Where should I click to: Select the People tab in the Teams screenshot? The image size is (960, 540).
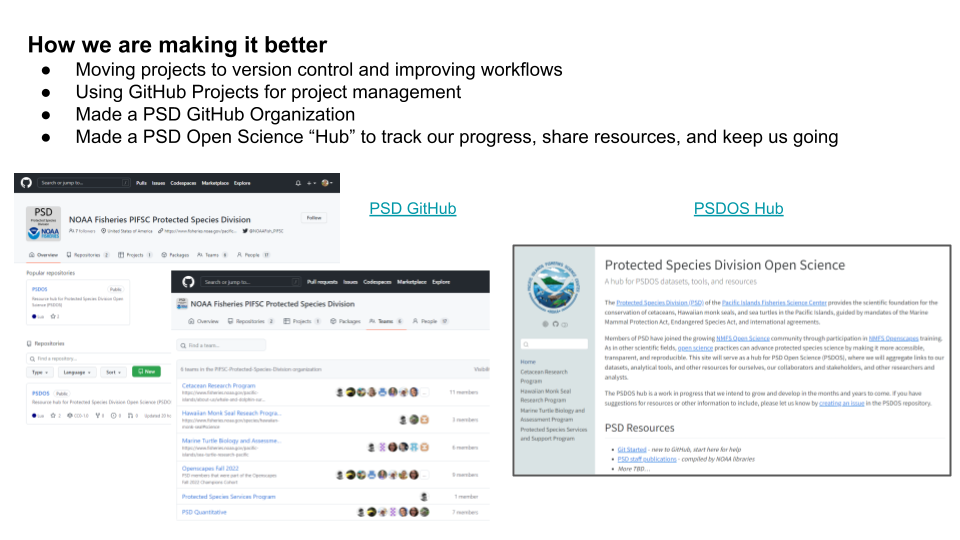click(430, 321)
